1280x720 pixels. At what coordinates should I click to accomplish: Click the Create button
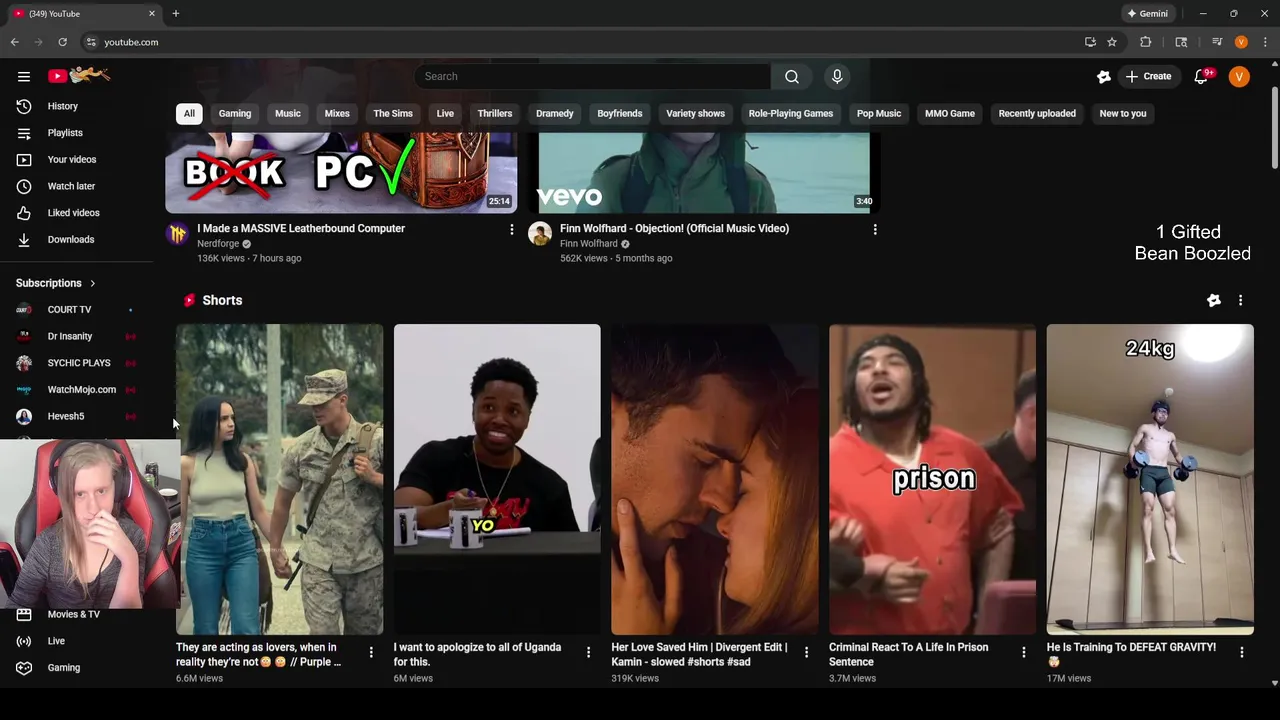pos(1148,77)
